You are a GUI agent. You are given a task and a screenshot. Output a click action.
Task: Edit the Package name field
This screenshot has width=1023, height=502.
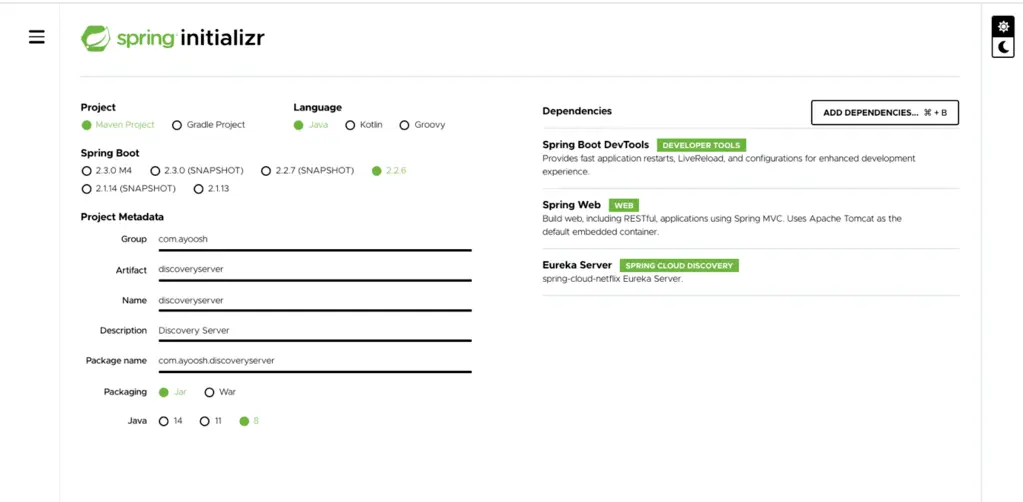(314, 360)
